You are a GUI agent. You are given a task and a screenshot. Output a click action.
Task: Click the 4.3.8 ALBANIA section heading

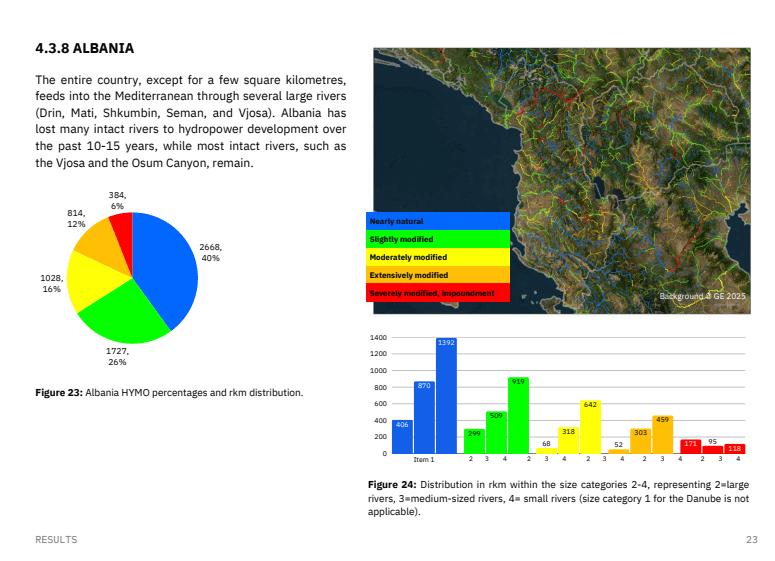tap(84, 48)
